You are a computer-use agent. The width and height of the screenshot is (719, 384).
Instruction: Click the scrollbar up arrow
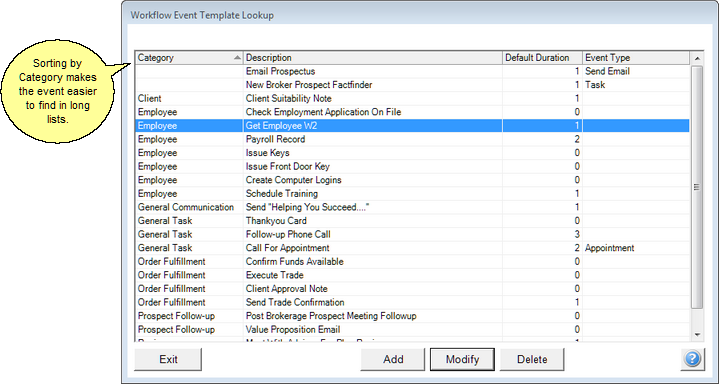click(x=697, y=58)
